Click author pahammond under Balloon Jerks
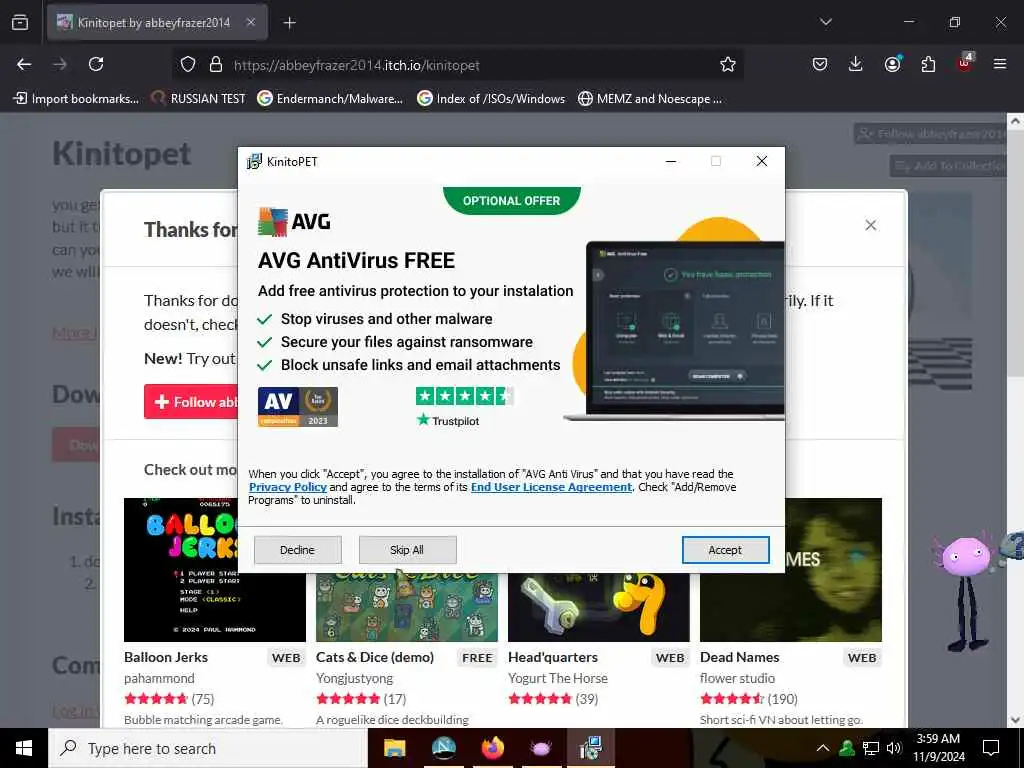Viewport: 1024px width, 768px height. 159,679
